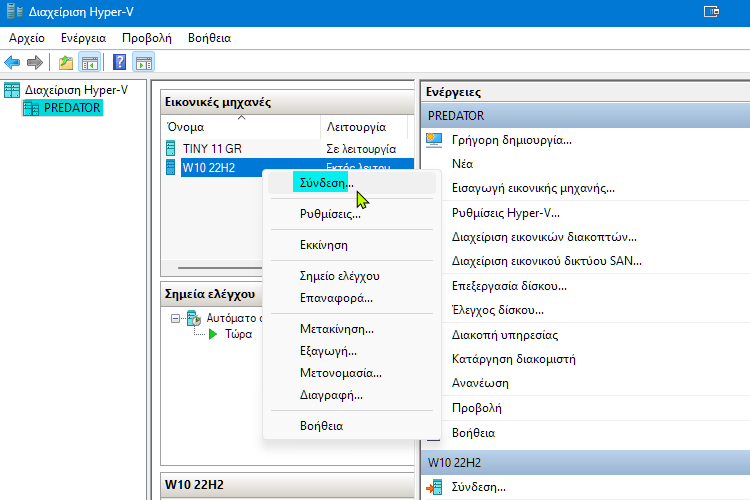
Task: Choose Επαναφορά... in the context menu
Action: pos(352,298)
